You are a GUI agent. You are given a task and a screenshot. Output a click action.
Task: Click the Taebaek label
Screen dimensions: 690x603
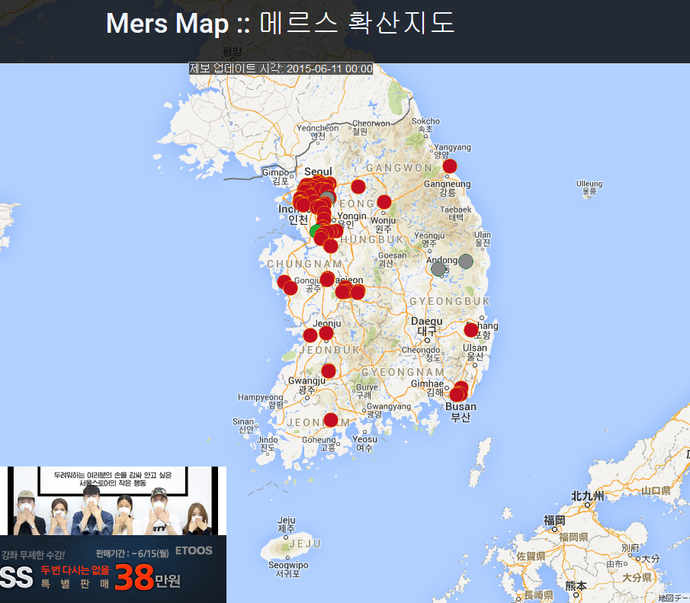pos(455,213)
